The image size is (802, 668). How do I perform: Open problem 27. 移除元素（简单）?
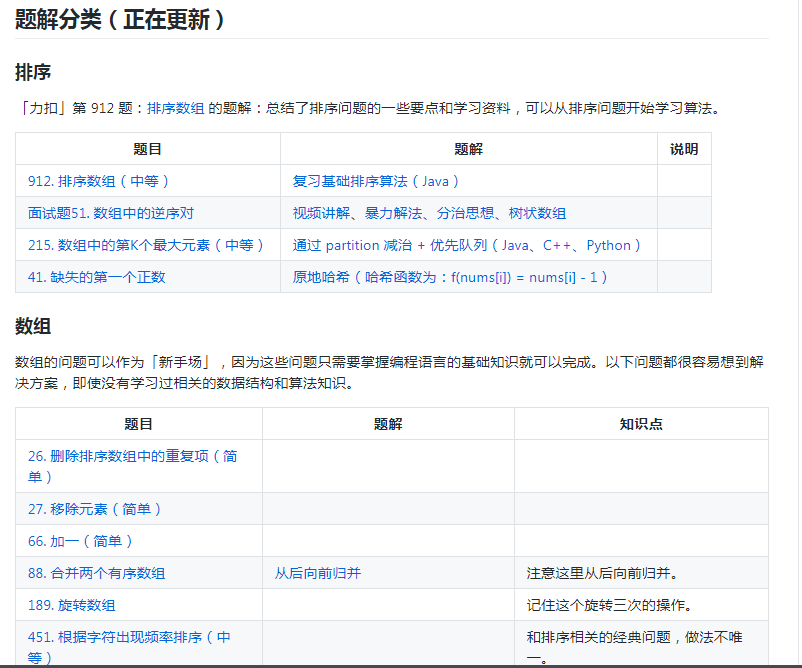(x=95, y=509)
